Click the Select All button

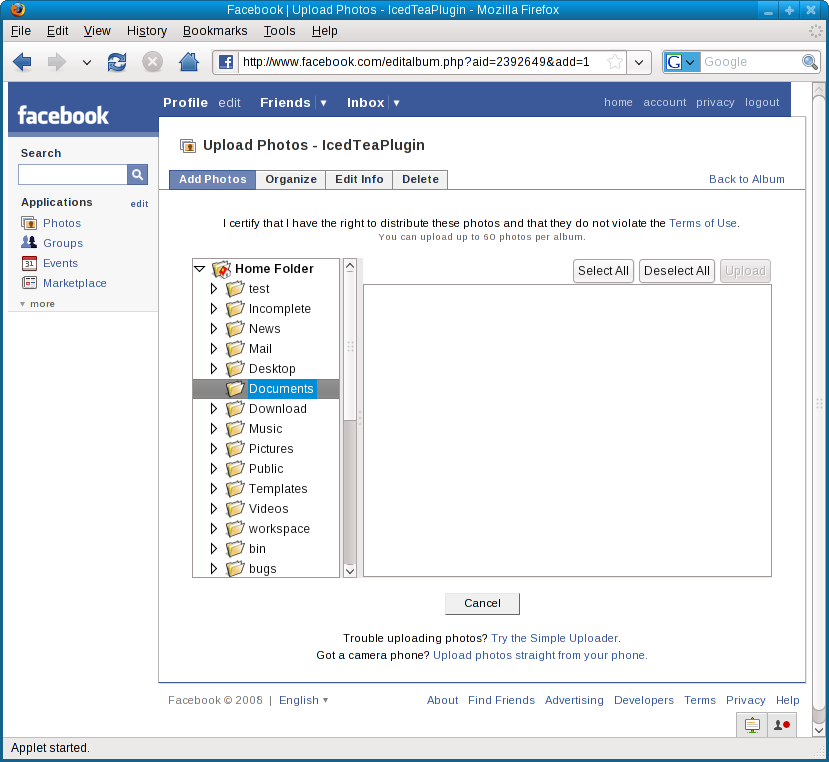click(x=603, y=271)
